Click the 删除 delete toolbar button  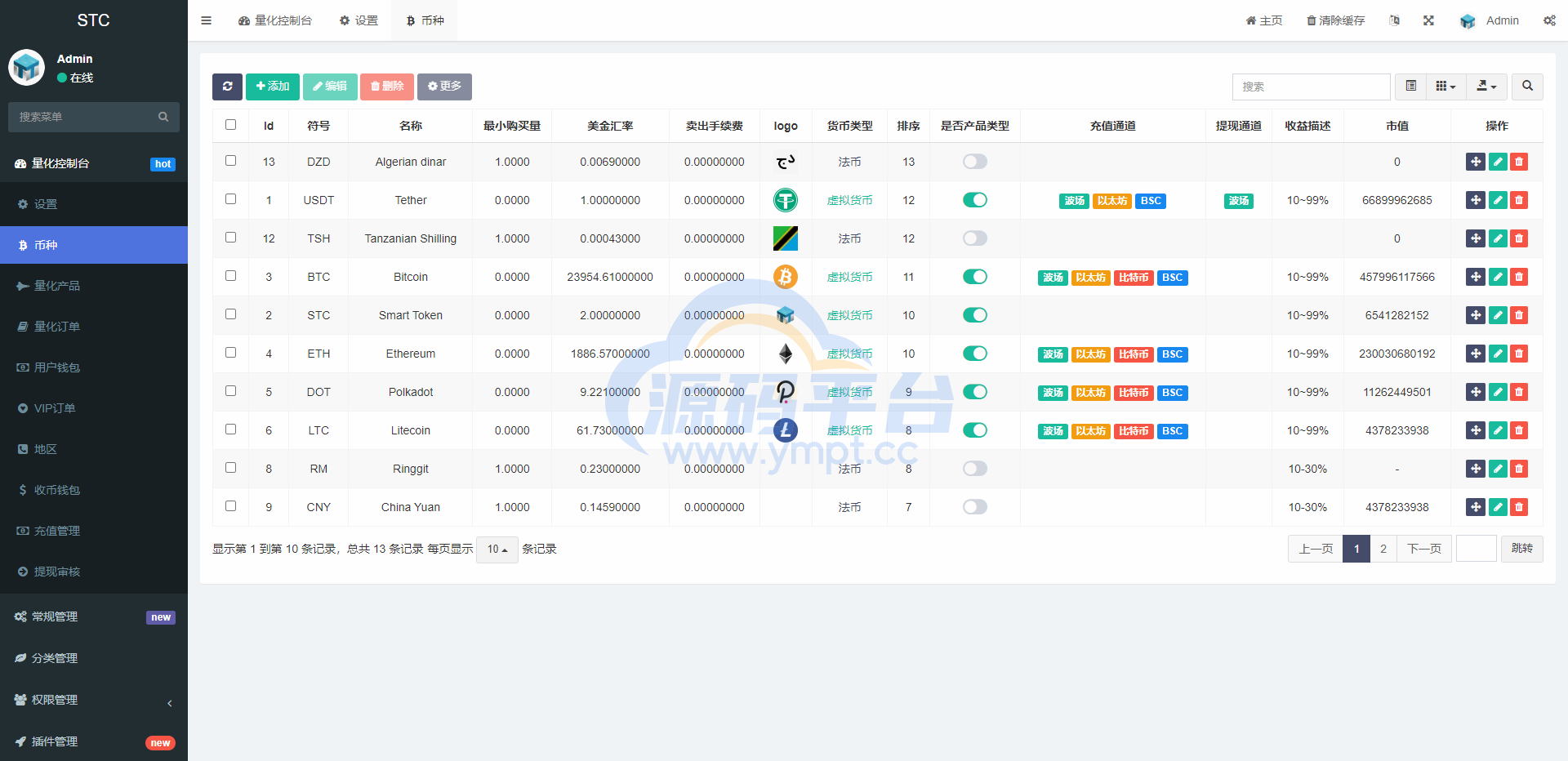(x=387, y=87)
